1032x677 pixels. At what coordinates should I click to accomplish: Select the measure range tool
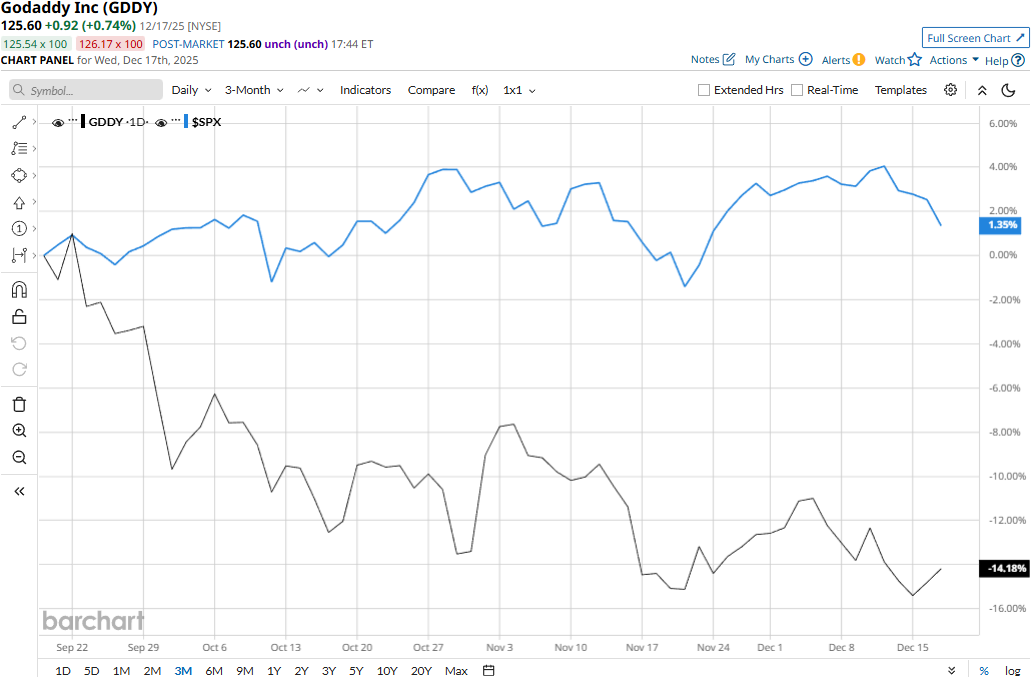(19, 255)
